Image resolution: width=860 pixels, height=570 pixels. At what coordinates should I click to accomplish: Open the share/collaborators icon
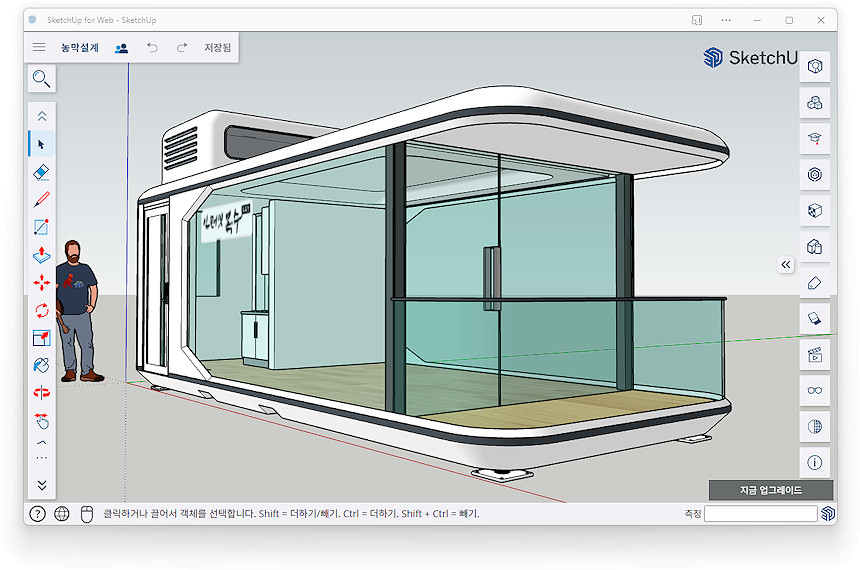121,48
